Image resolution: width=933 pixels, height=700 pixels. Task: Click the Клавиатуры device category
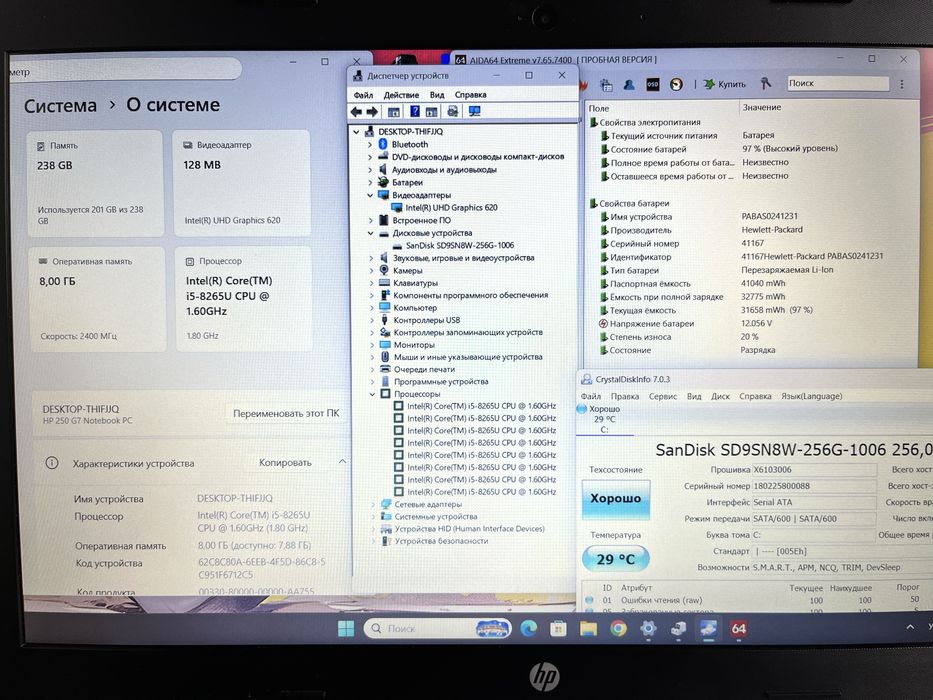click(415, 283)
